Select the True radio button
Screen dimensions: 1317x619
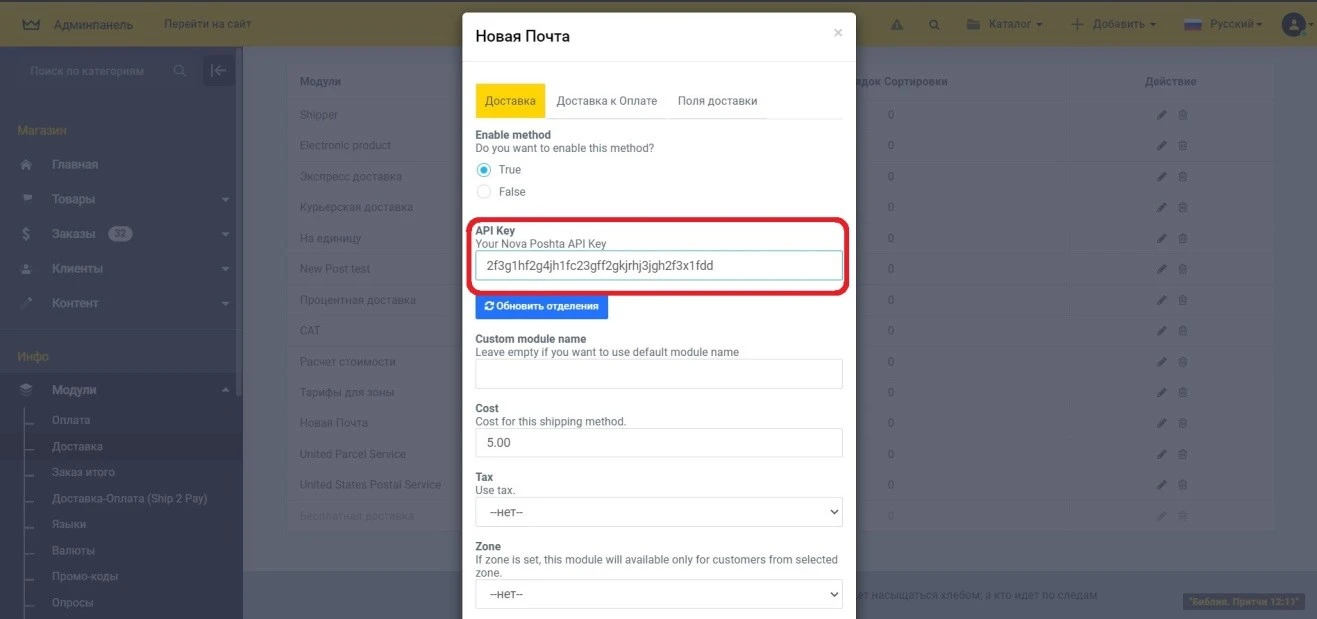coord(484,170)
